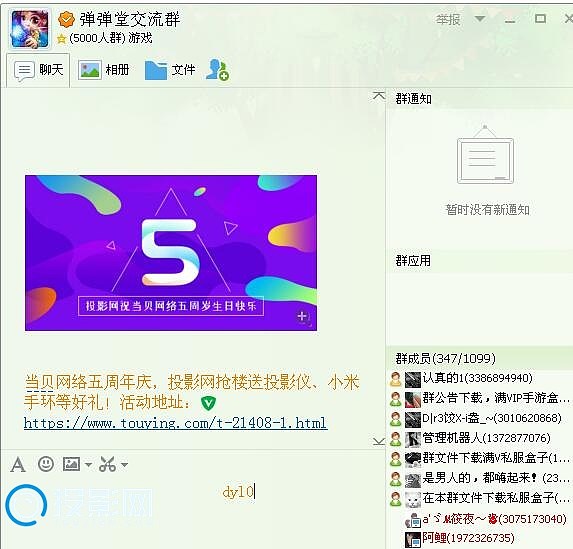The image size is (573, 549).
Task: Select member ending with (3075173040)
Action: 480,519
